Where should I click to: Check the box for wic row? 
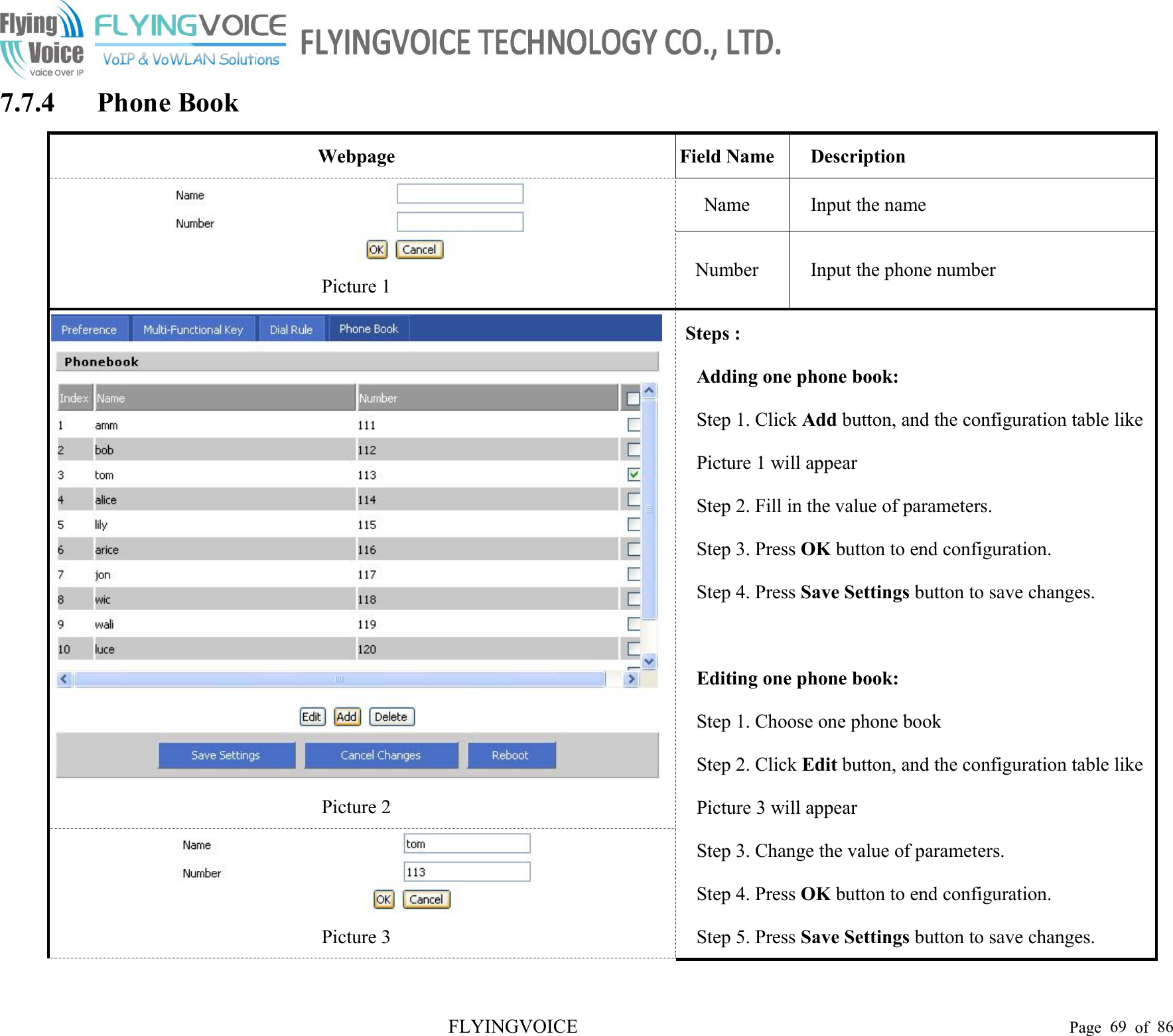pos(634,599)
